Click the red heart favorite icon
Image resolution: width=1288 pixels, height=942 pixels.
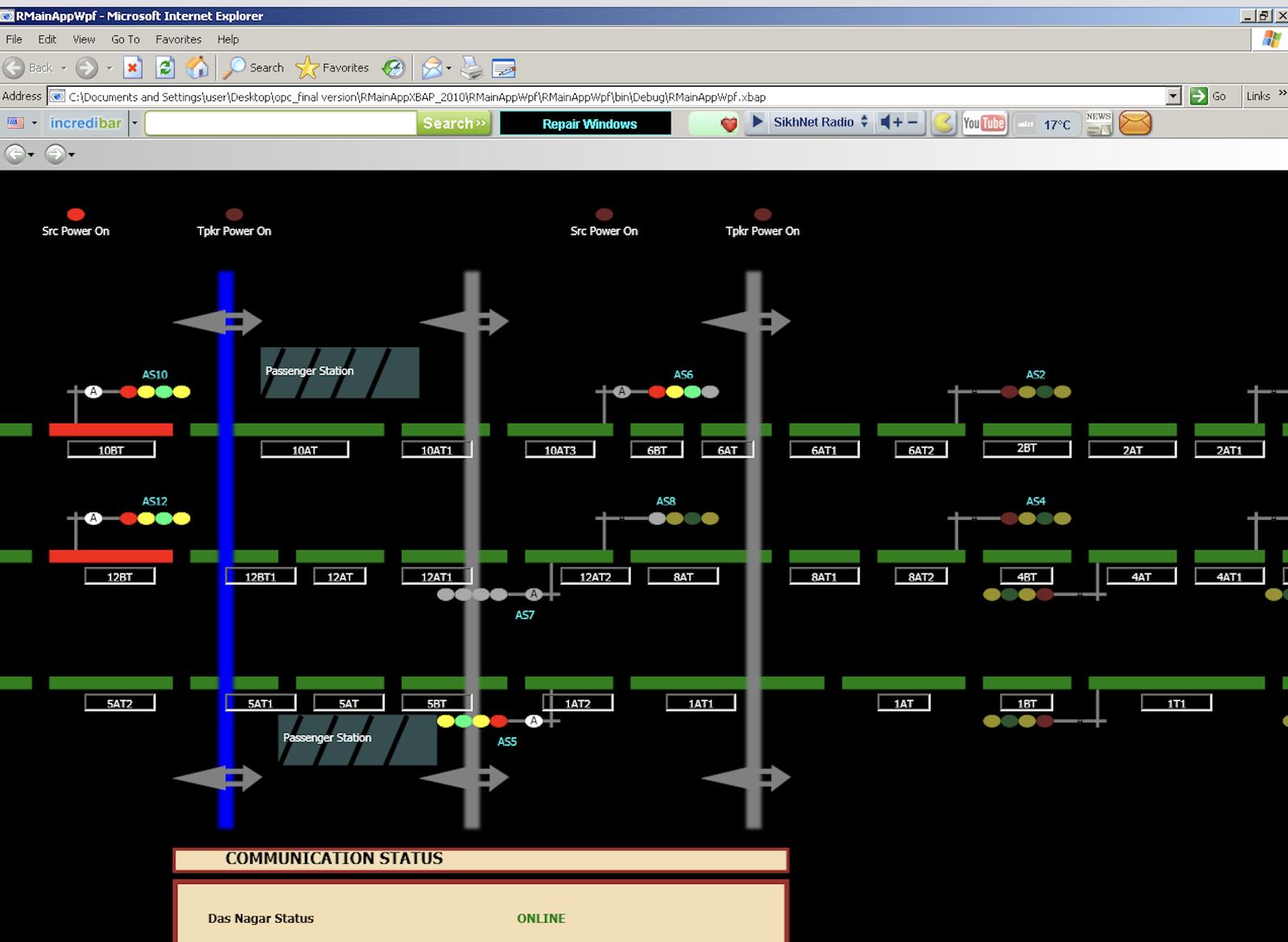pyautogui.click(x=729, y=124)
